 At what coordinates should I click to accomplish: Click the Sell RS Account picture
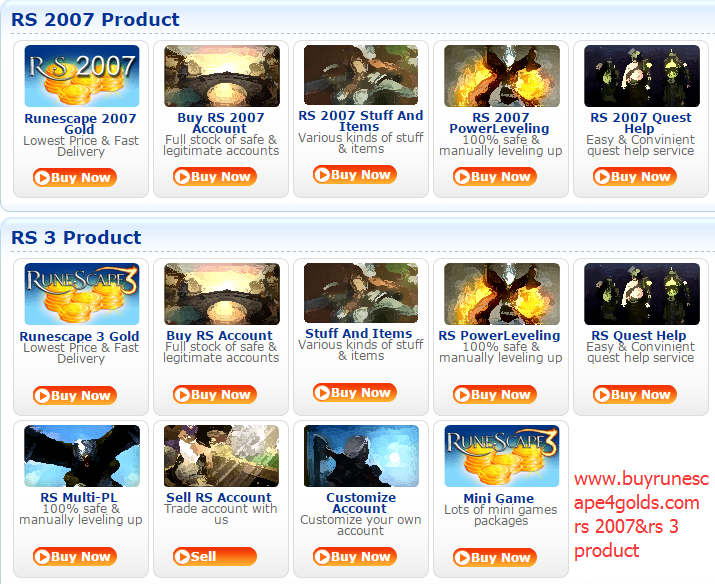[222, 456]
